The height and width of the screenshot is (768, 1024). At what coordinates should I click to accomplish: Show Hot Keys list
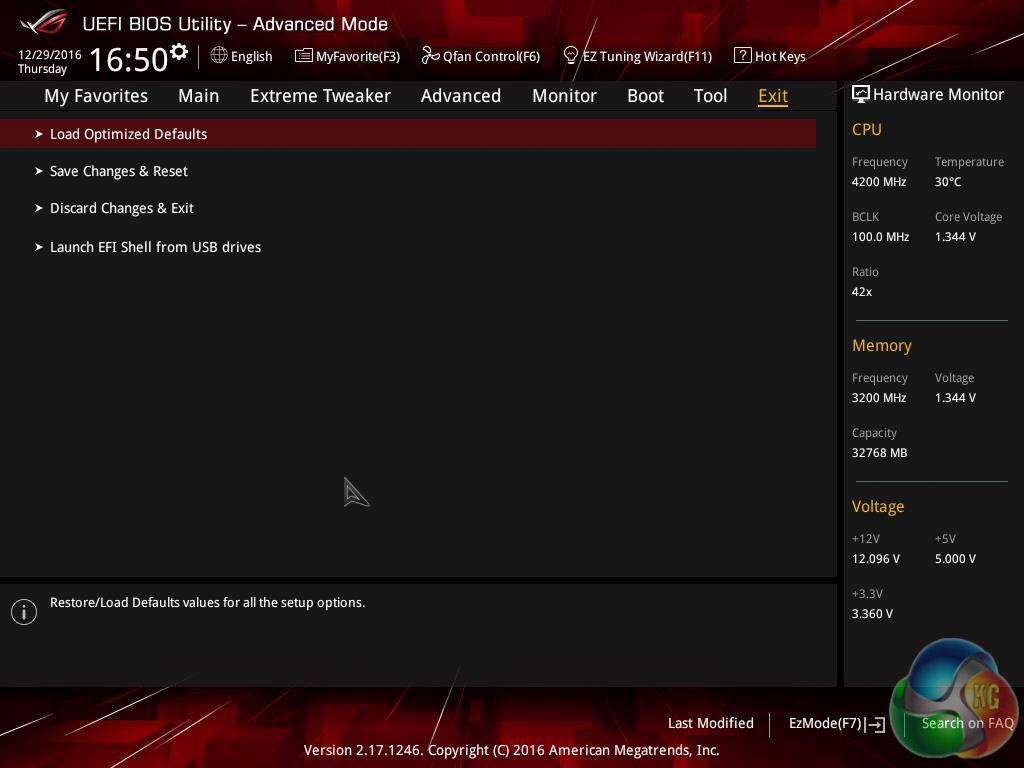coord(780,56)
